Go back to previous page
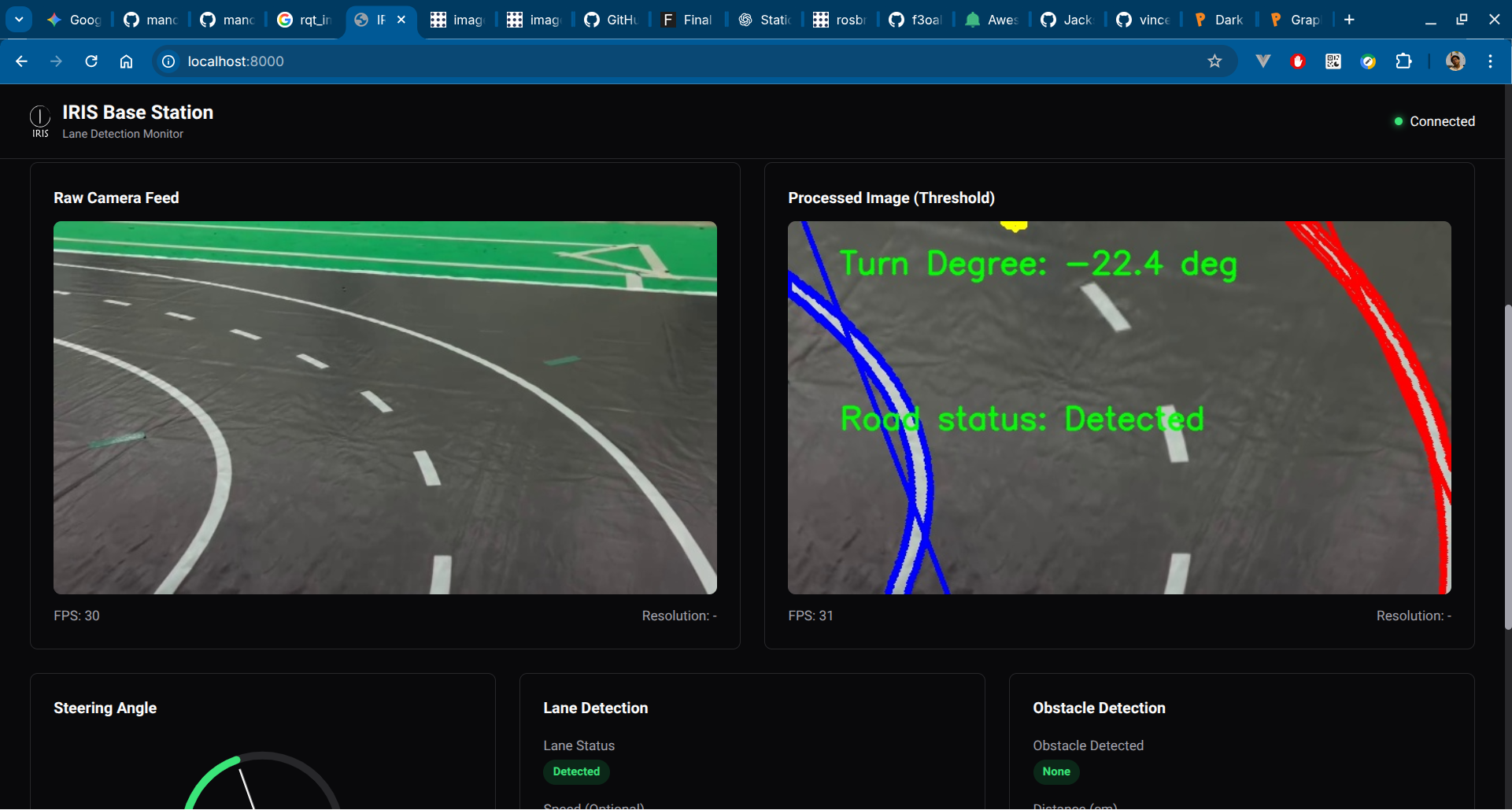The image size is (1512, 810). coord(21,61)
